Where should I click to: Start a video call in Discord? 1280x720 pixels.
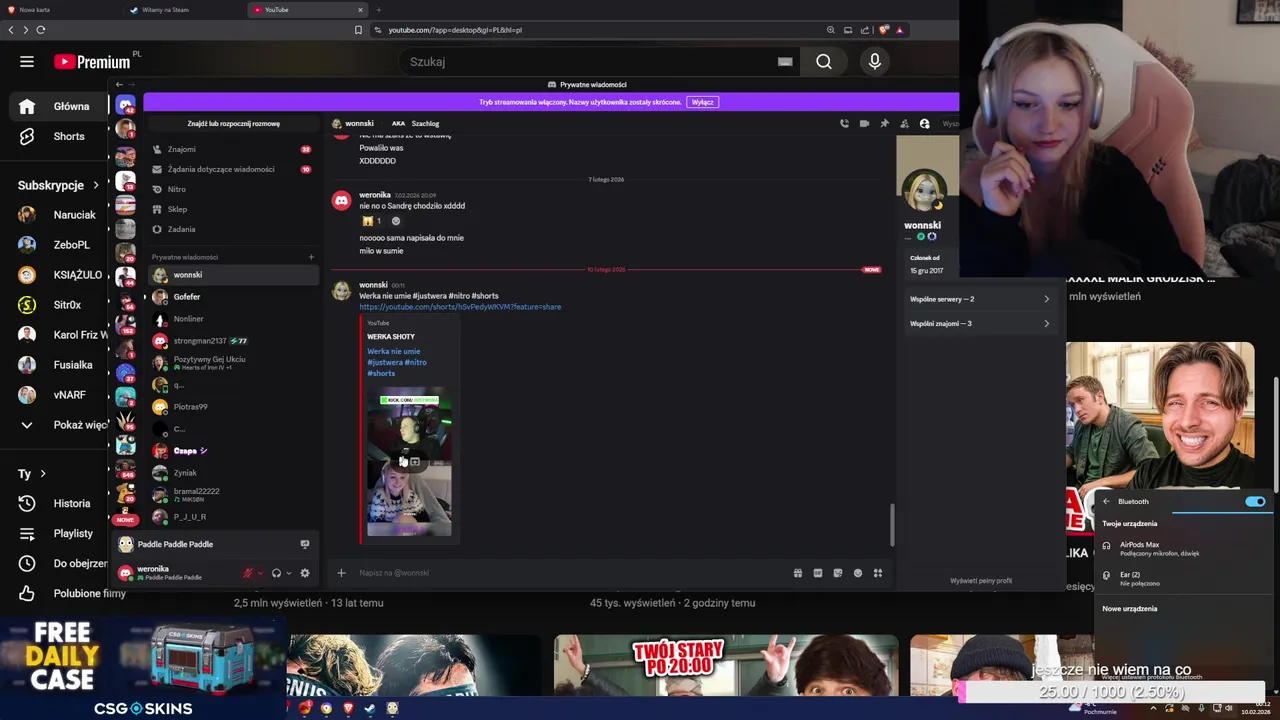pyautogui.click(x=864, y=124)
